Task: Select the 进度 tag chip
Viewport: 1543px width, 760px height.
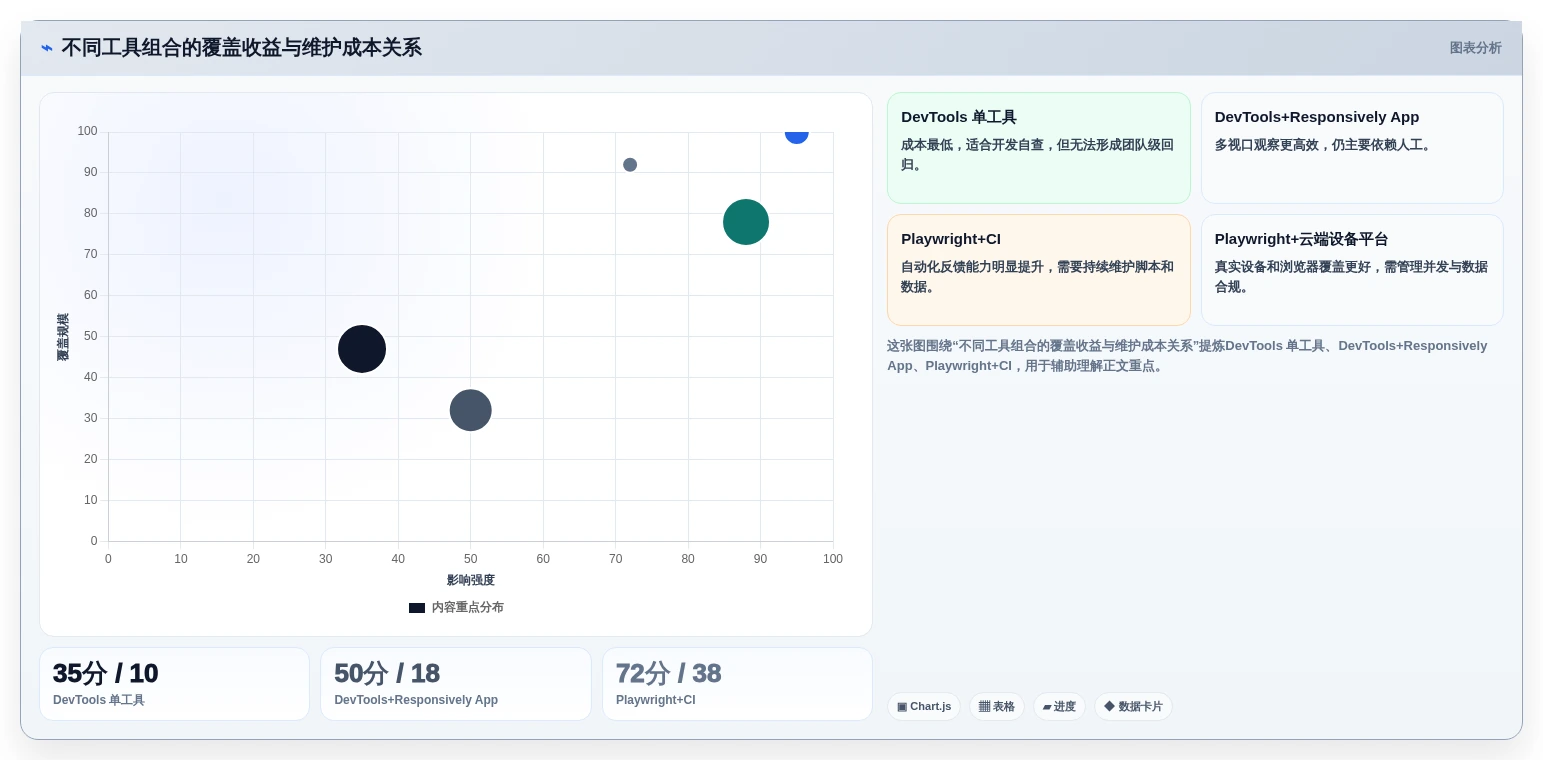Action: (x=1059, y=707)
